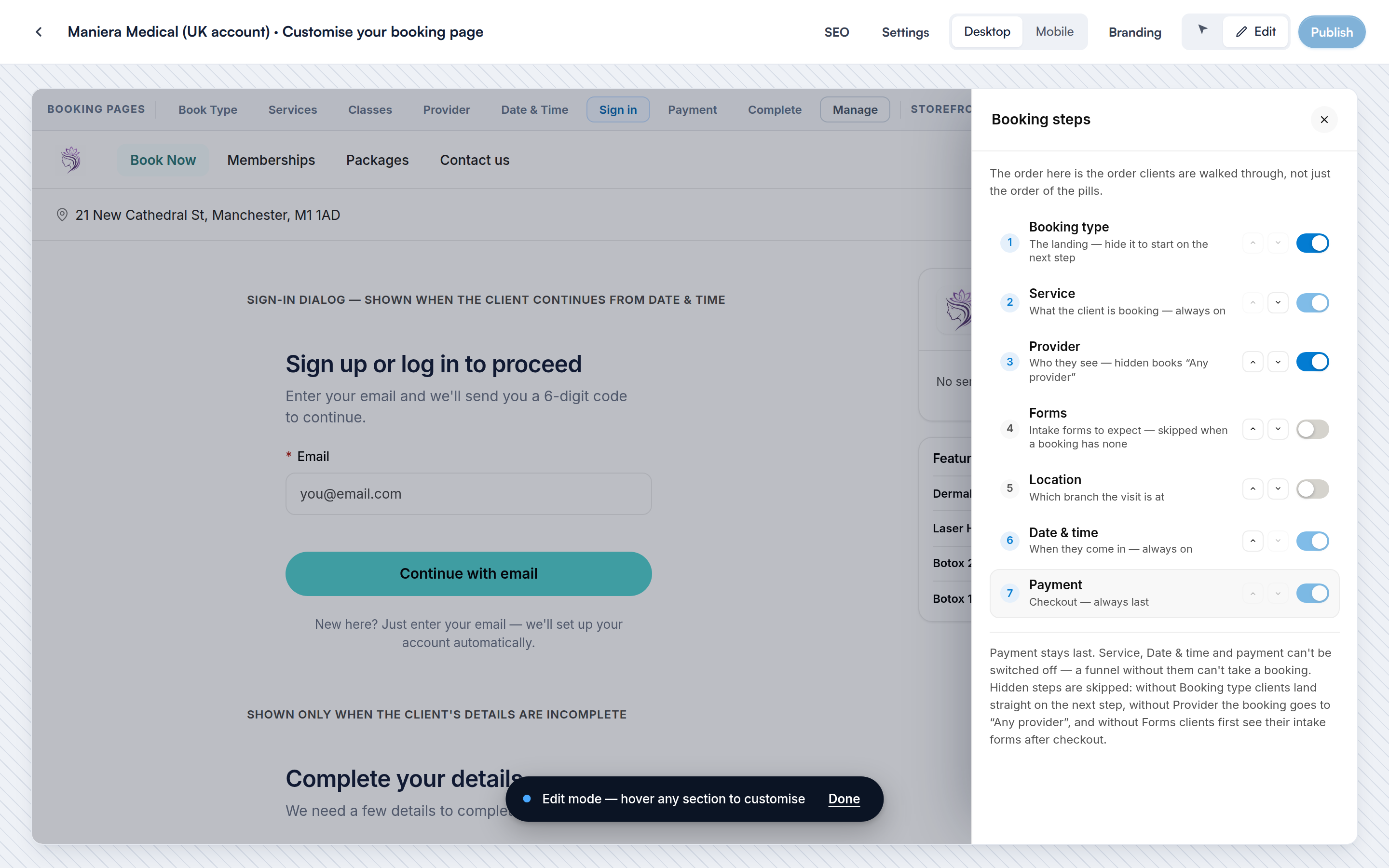
Task: Click the location pin icon by address
Action: [x=62, y=215]
